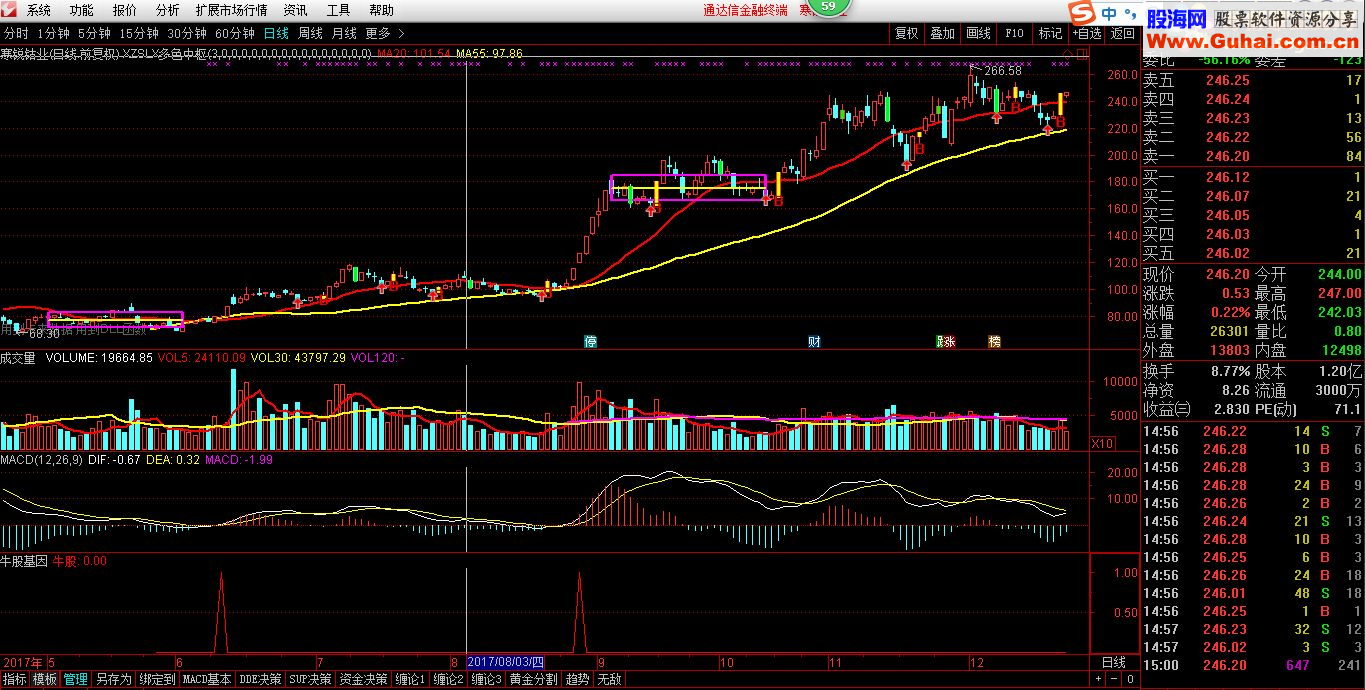Click the TDX red logo icon
This screenshot has width=1365, height=690.
(11, 10)
